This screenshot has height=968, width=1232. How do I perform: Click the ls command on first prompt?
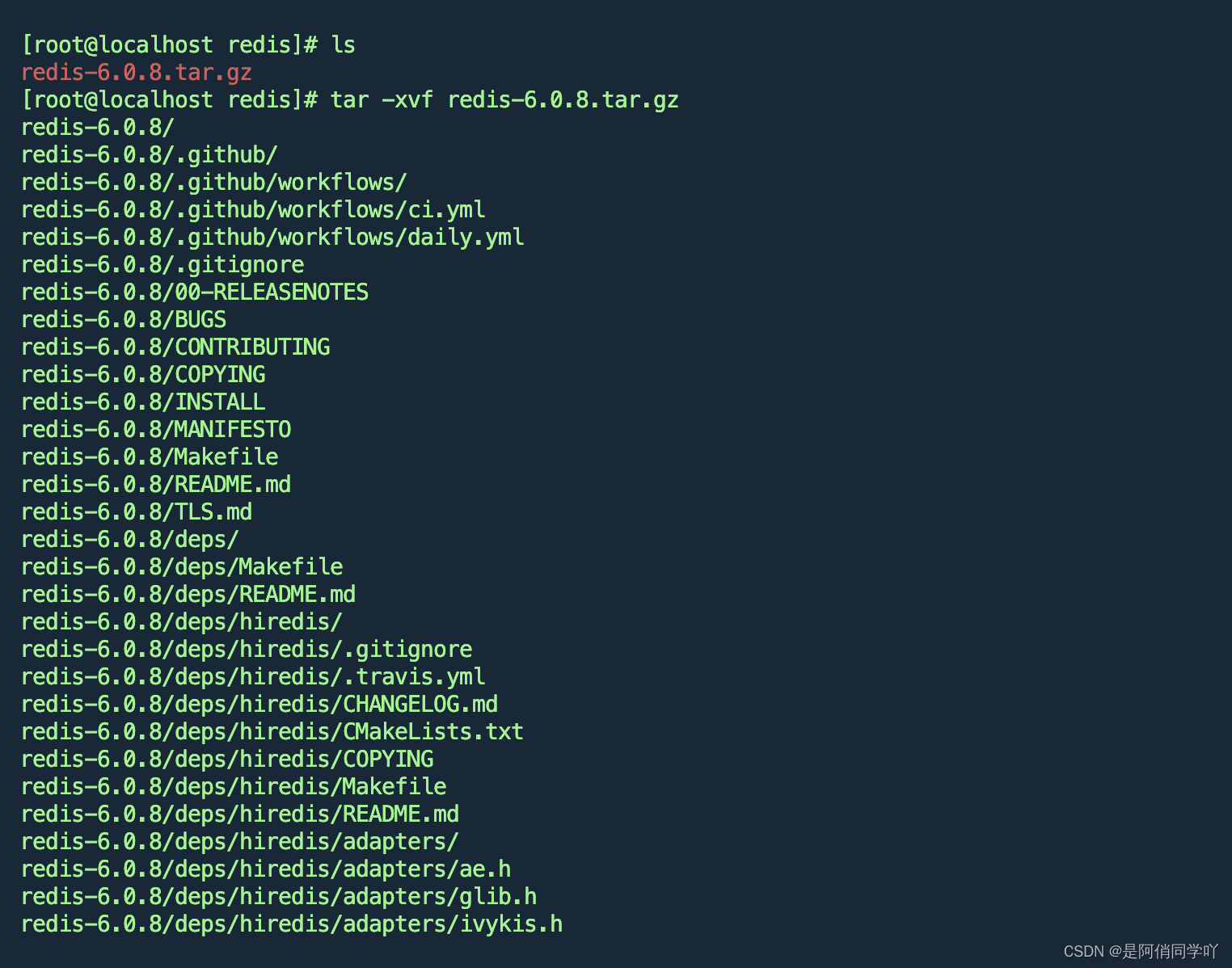(x=343, y=45)
